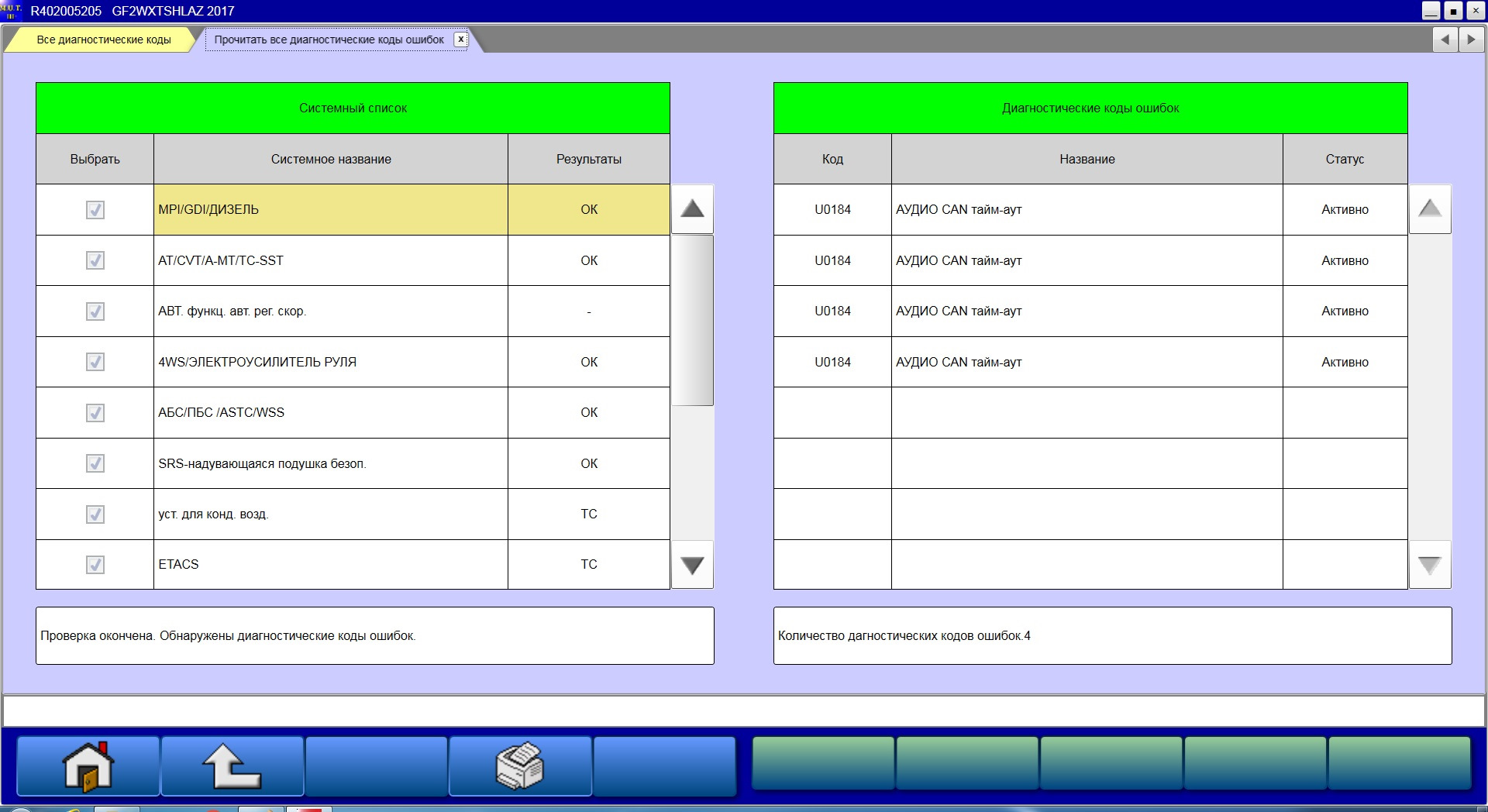Image resolution: width=1488 pixels, height=812 pixels.
Task: Move tab strip to the left
Action: click(x=1445, y=39)
